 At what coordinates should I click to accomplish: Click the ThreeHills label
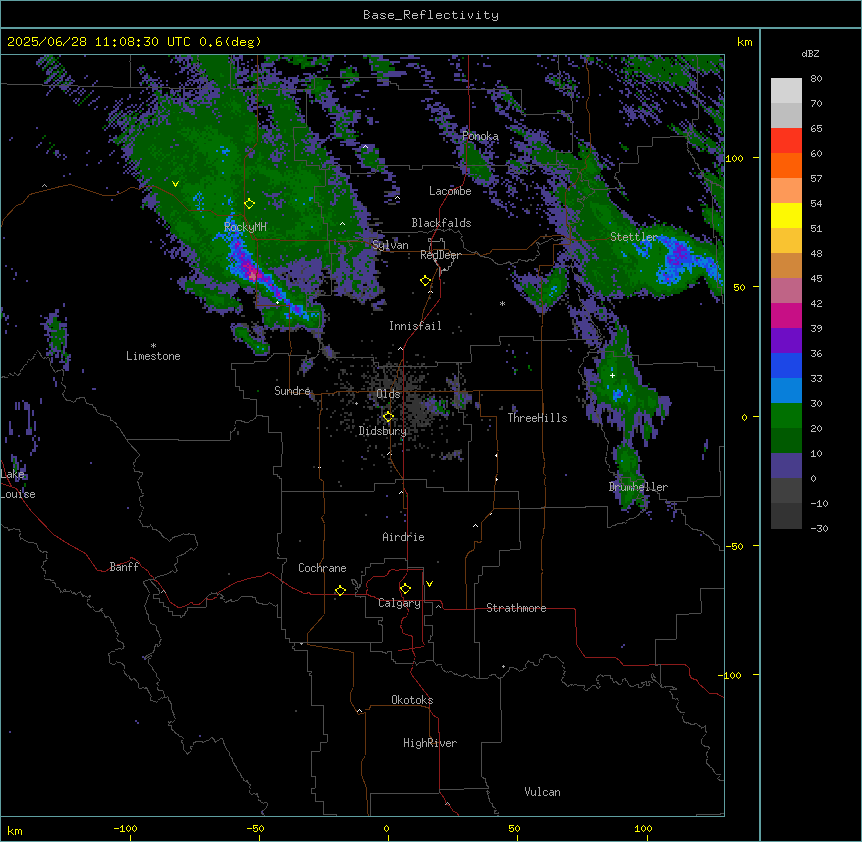[x=537, y=418]
